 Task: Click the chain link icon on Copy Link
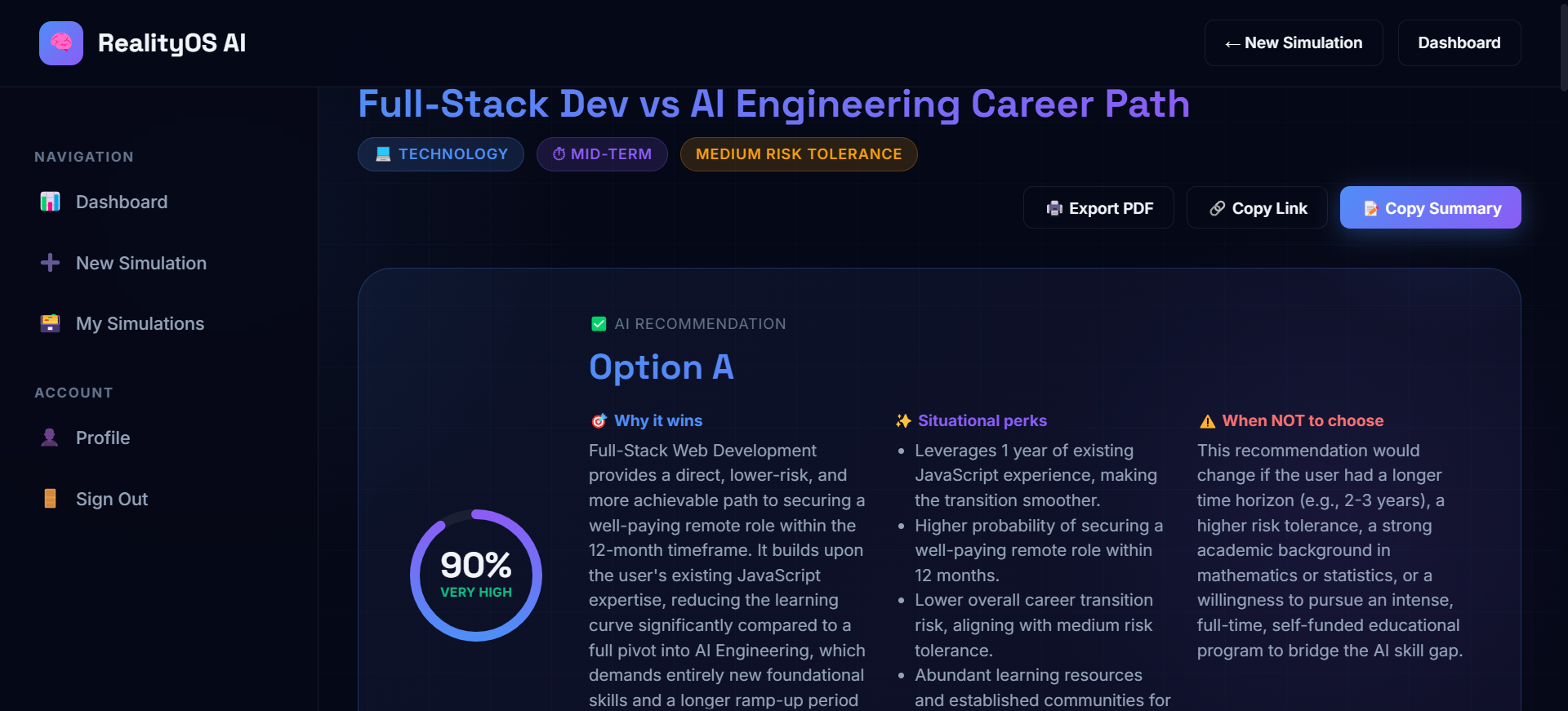coord(1218,208)
